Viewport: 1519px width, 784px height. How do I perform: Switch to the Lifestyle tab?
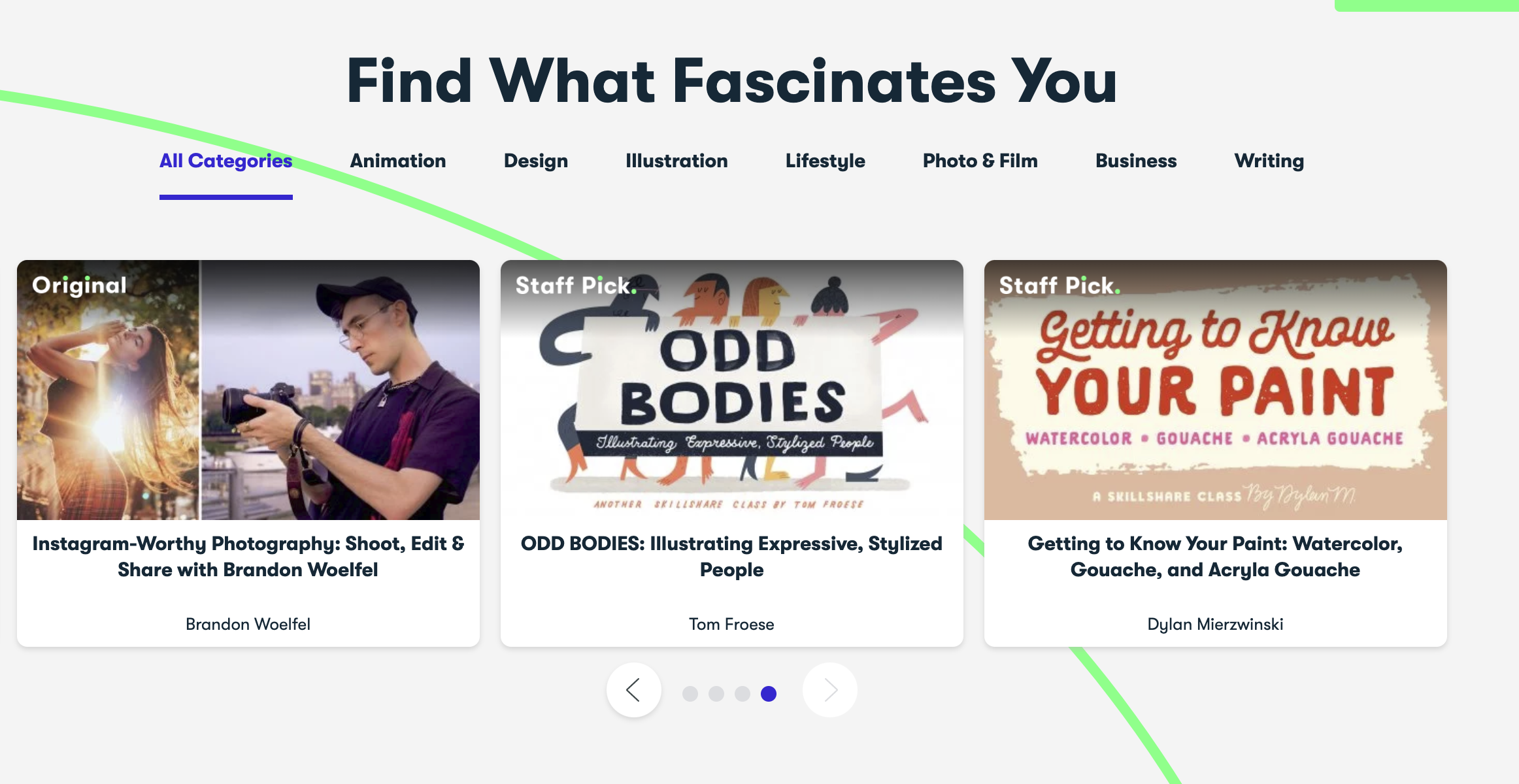(825, 161)
